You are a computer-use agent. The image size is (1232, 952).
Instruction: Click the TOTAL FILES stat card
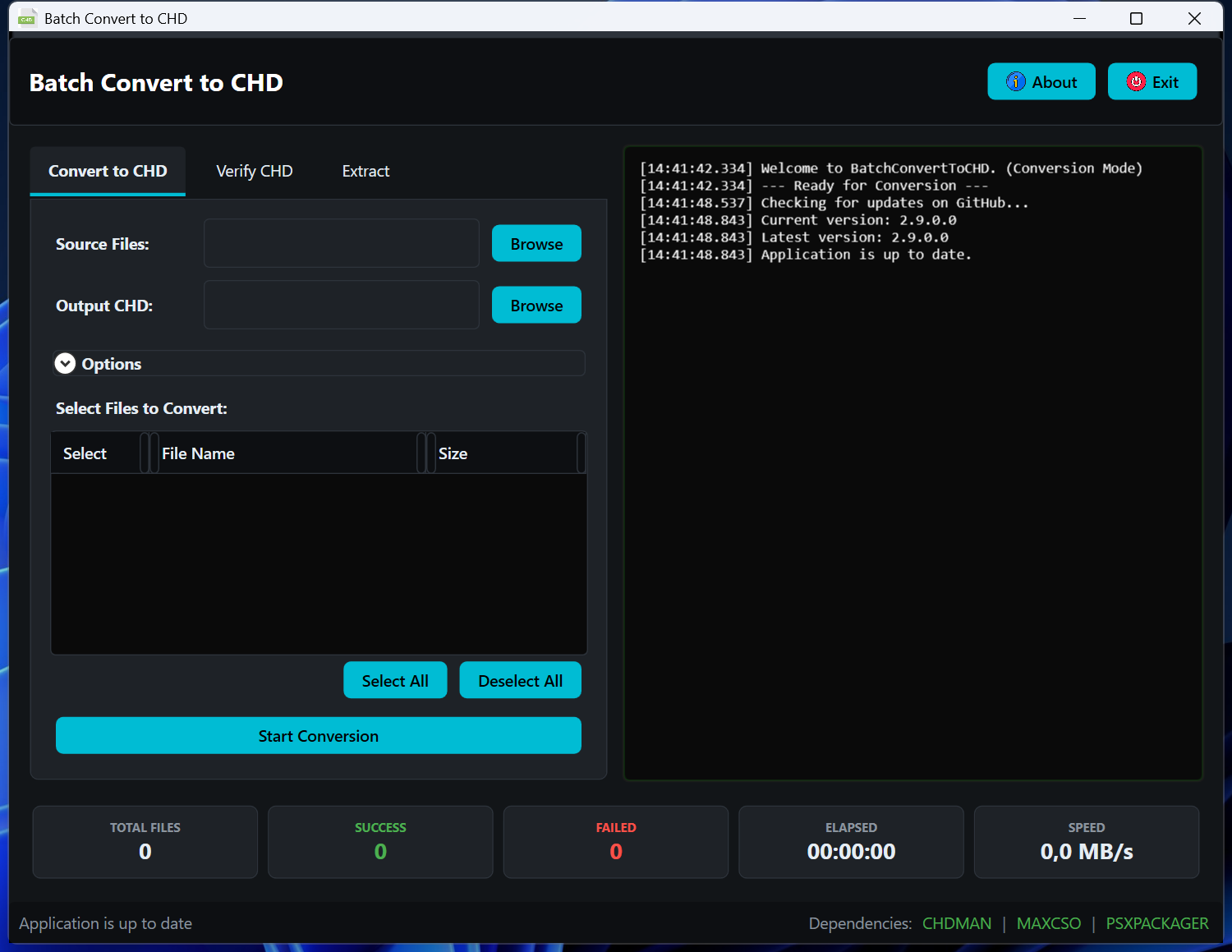(x=145, y=842)
